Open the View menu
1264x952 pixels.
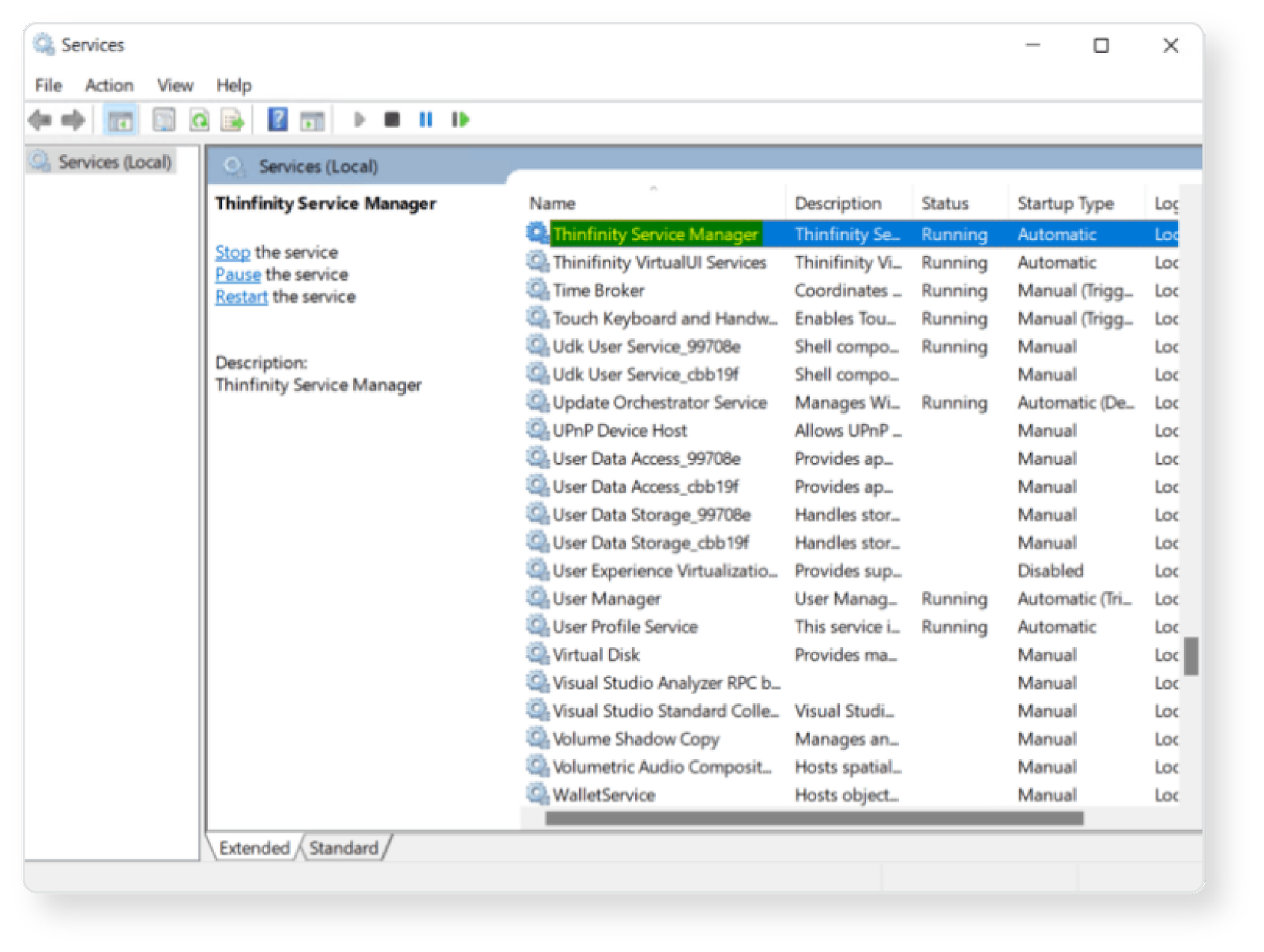tap(175, 85)
